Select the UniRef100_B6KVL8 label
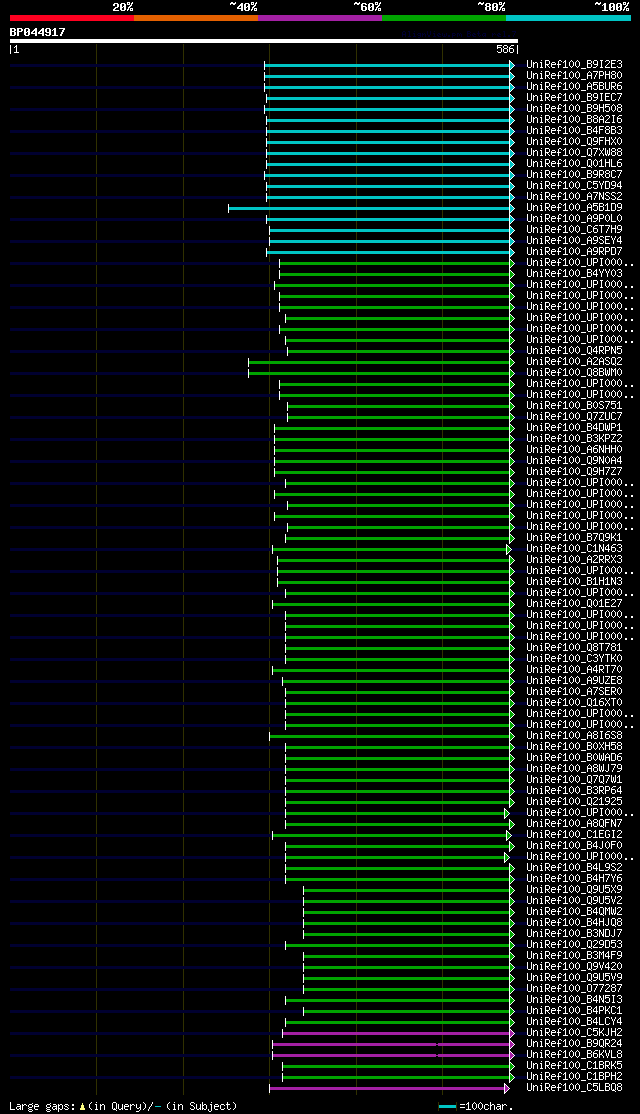640x1114 pixels. 574,1055
